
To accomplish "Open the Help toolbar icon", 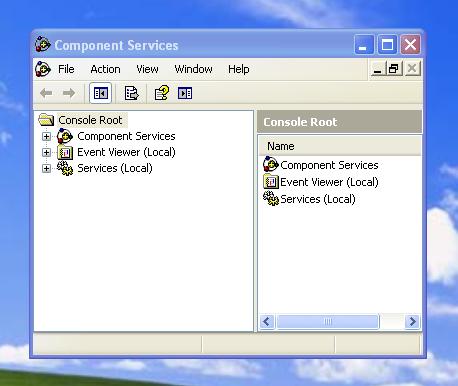I will [162, 93].
